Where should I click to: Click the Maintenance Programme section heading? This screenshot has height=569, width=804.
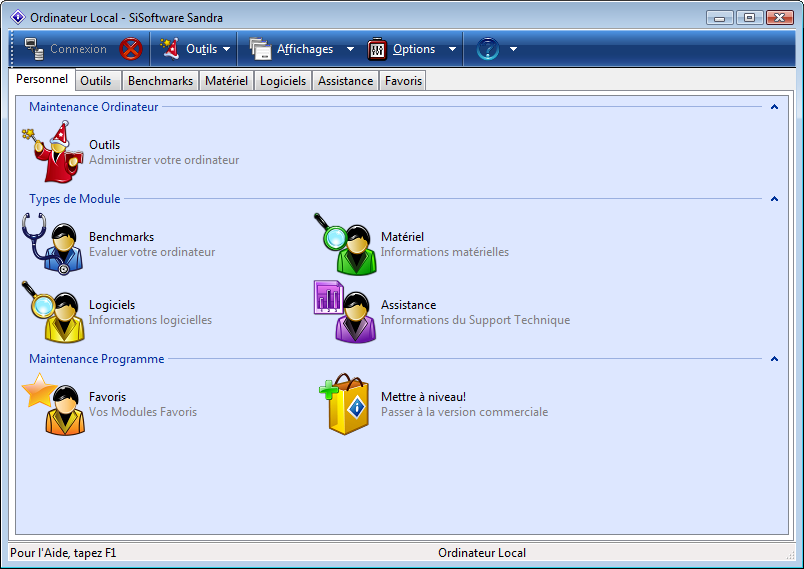[96, 359]
